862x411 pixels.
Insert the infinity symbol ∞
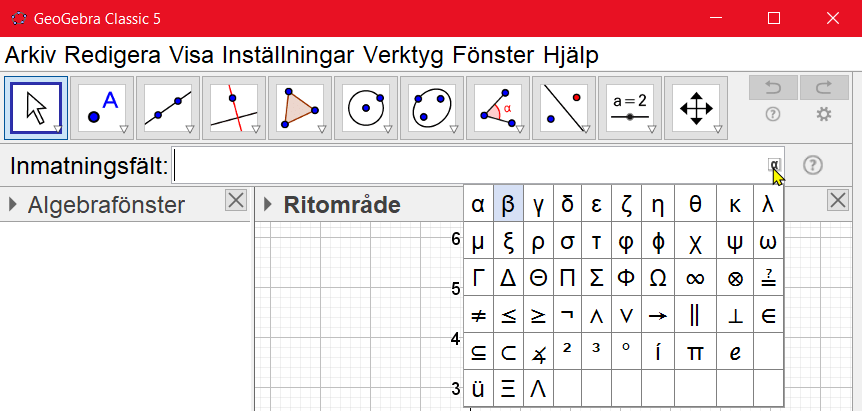[x=695, y=279]
